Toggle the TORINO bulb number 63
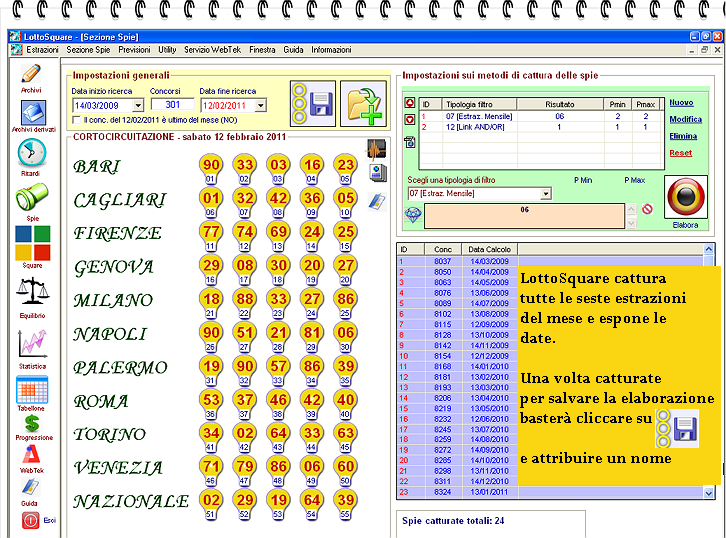Image resolution: width=726 pixels, height=538 pixels. click(x=345, y=437)
